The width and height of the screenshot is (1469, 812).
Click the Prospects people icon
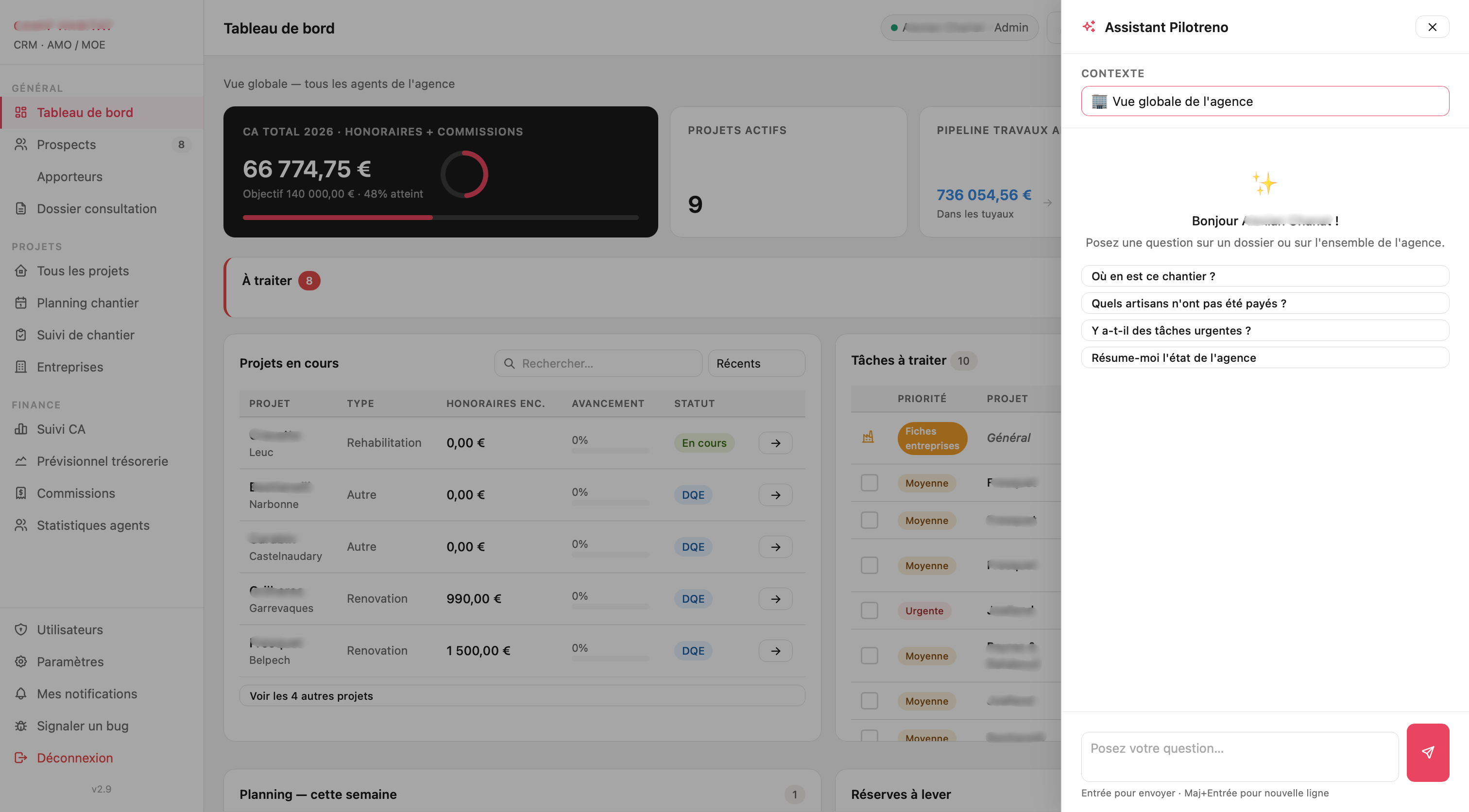coord(21,144)
